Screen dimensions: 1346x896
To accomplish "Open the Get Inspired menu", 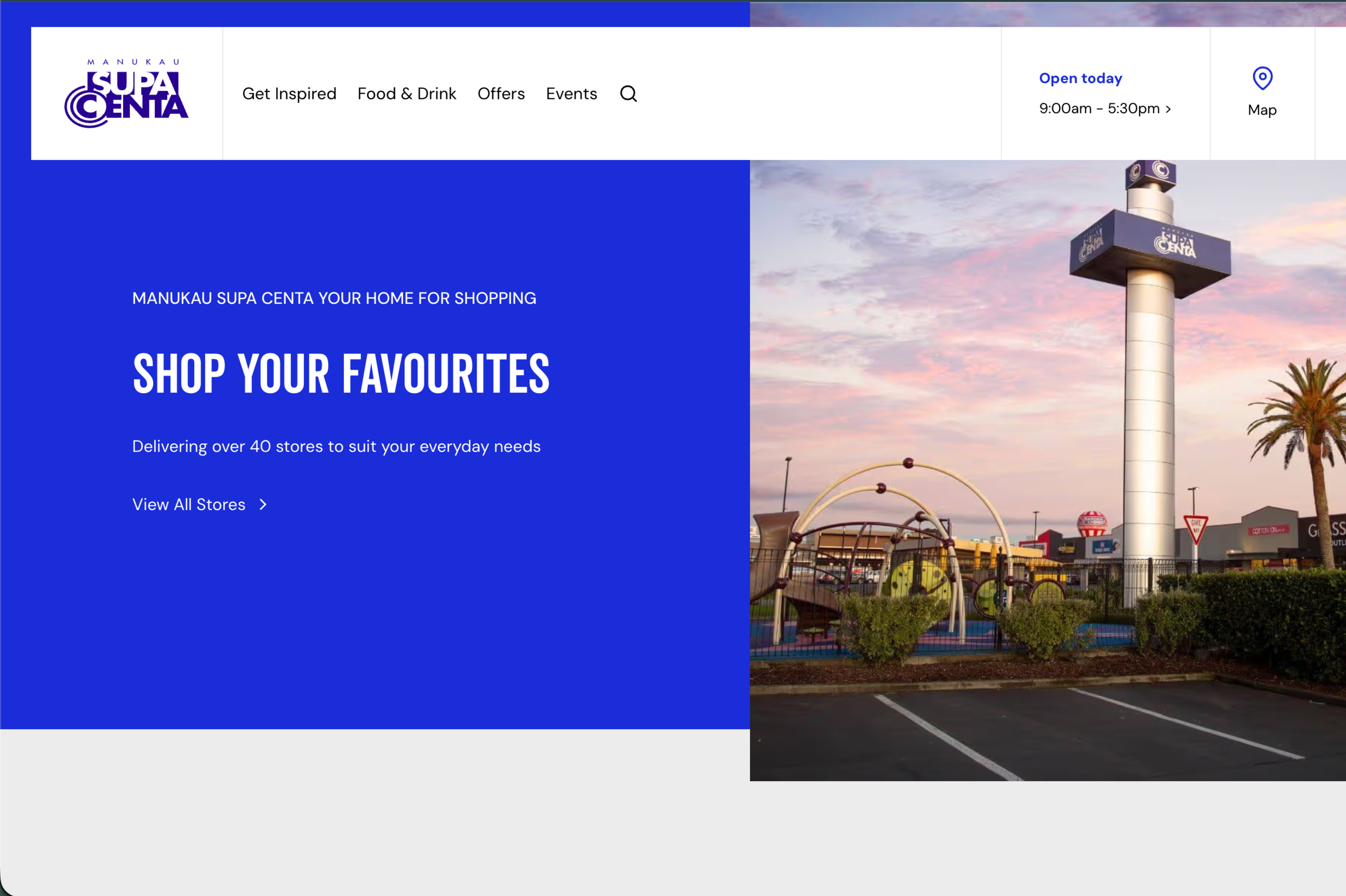I will (289, 94).
